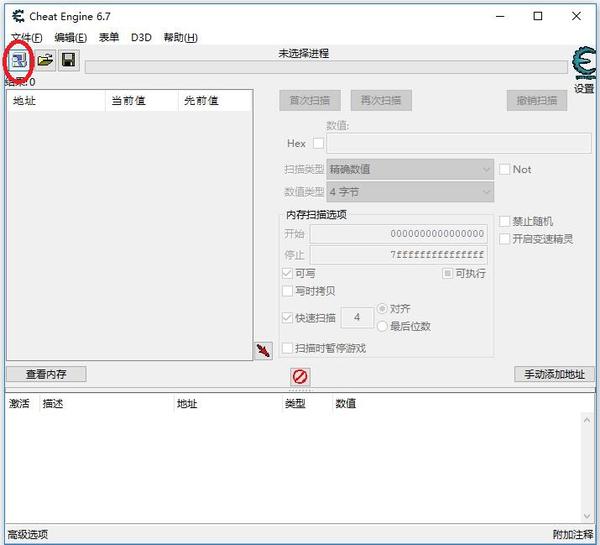Open the 数值类型 dropdown

410,192
